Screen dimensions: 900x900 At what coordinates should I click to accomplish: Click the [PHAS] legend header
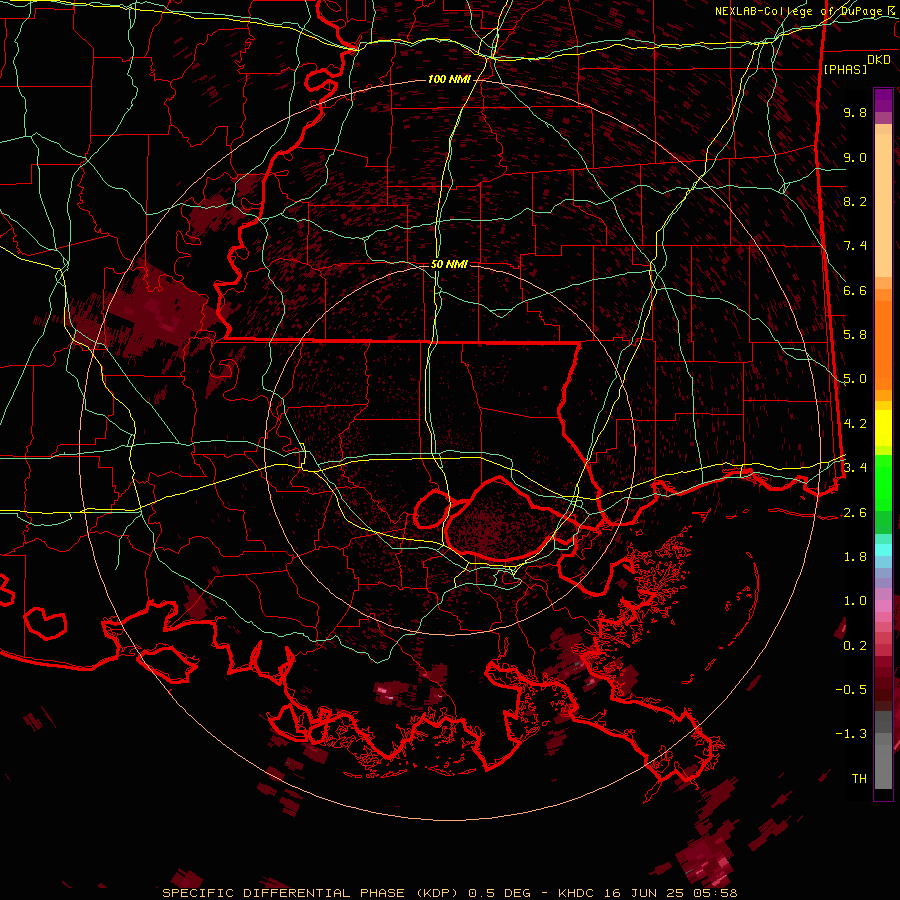pyautogui.click(x=845, y=69)
